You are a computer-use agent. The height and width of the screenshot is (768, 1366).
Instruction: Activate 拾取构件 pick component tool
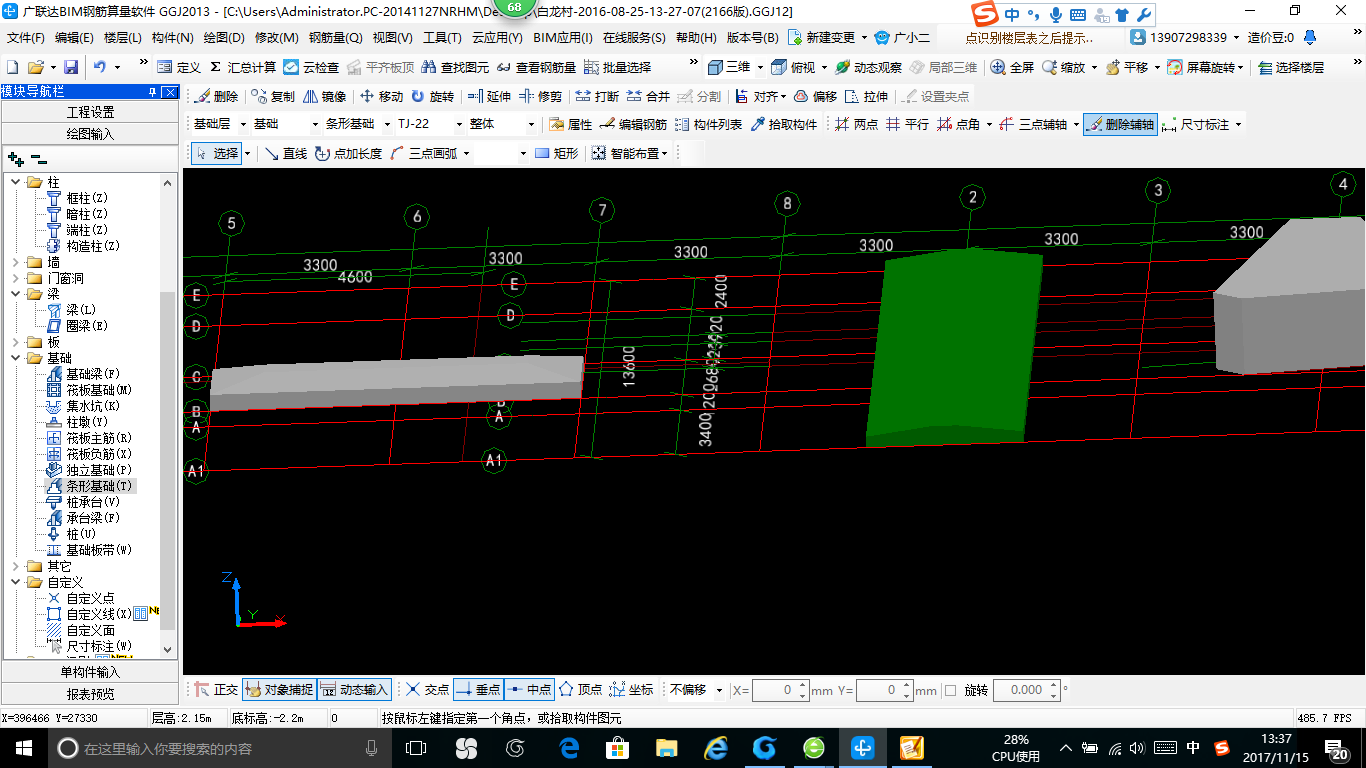[x=783, y=125]
